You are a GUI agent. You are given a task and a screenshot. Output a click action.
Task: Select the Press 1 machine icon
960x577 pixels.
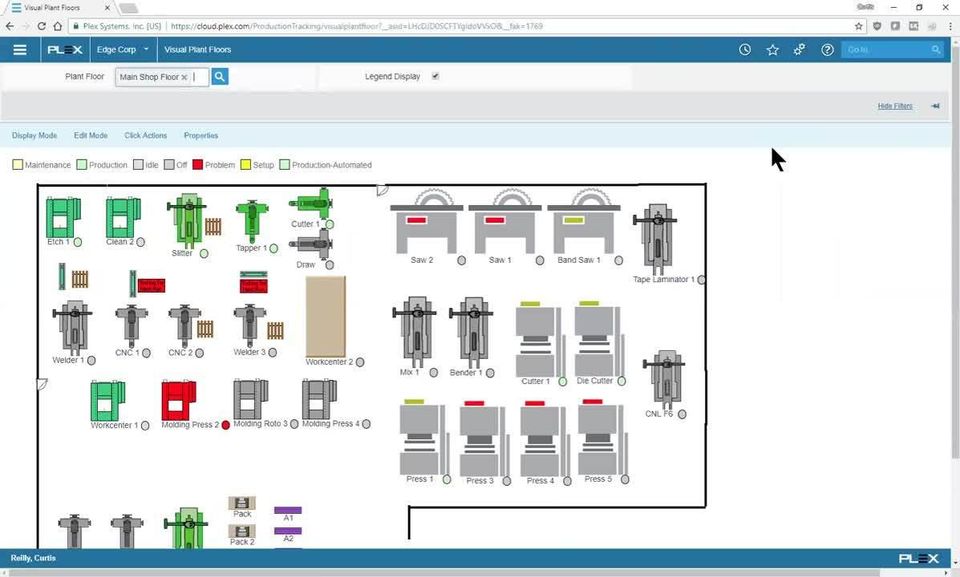click(x=424, y=437)
